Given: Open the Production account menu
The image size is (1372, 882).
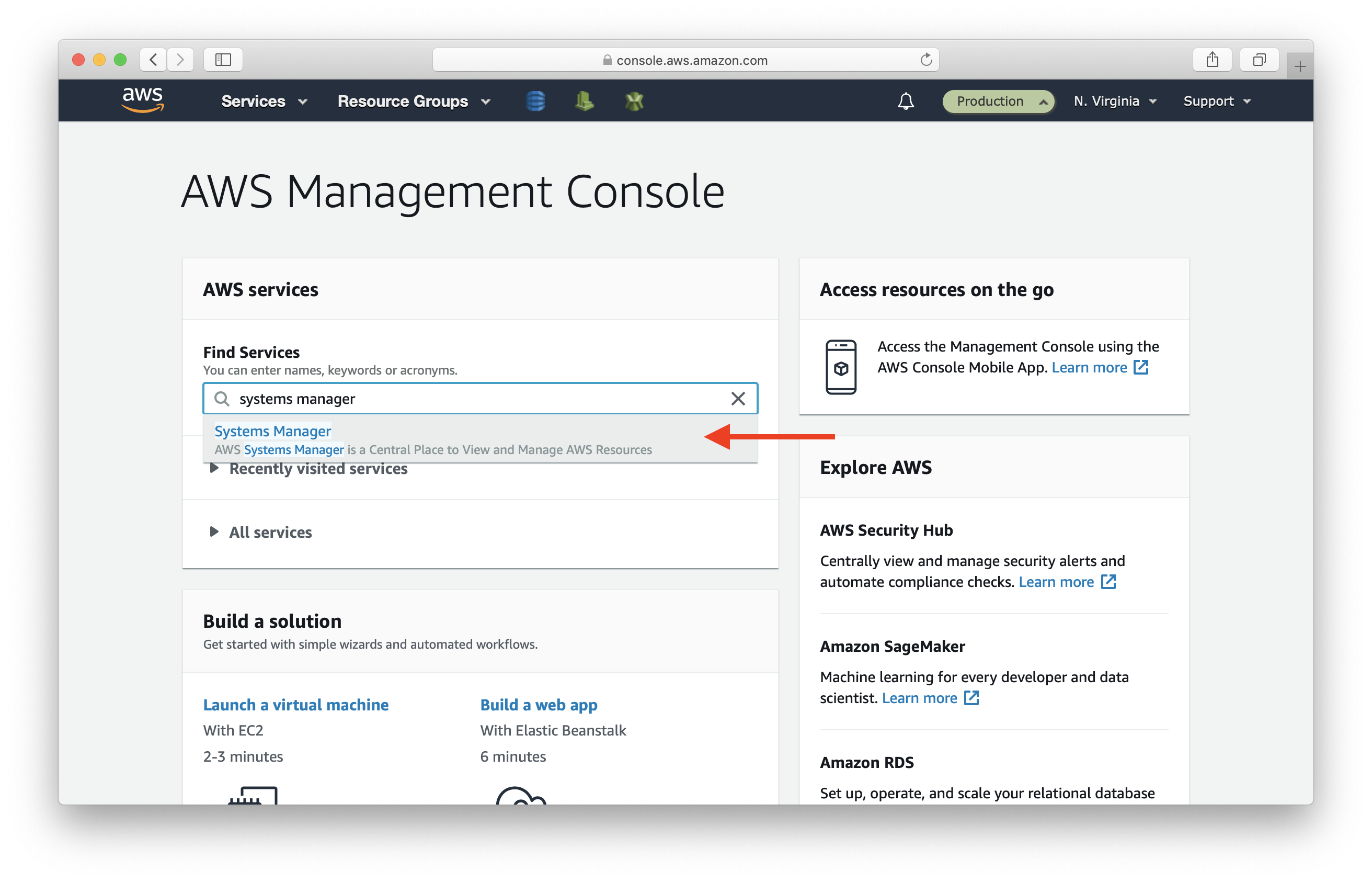Looking at the screenshot, I should 998,101.
